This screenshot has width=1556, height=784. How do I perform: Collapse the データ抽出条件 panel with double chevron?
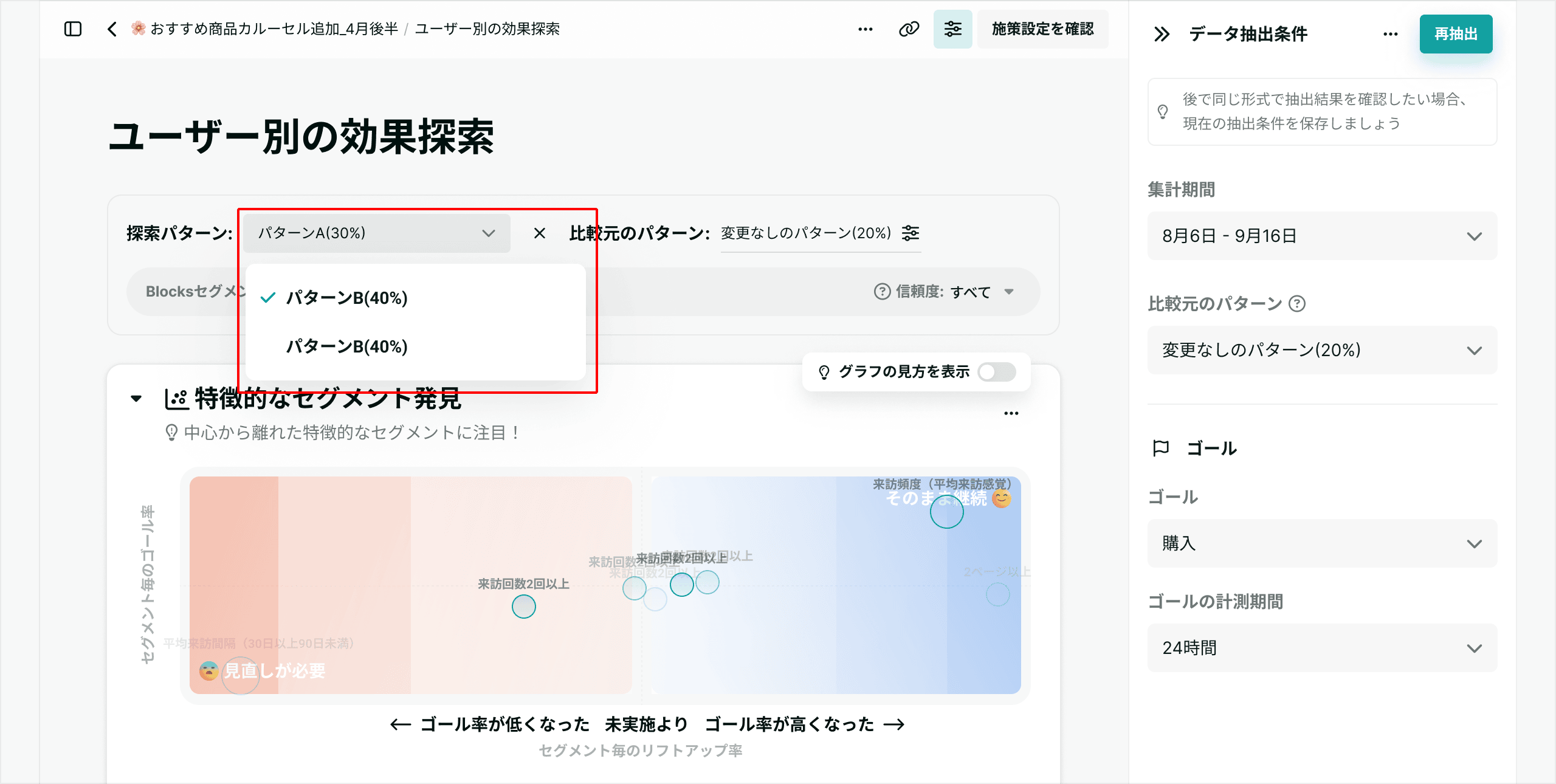(x=1162, y=34)
